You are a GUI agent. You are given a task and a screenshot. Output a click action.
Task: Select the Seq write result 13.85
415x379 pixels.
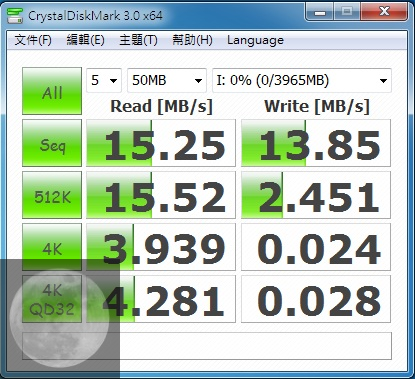point(316,143)
